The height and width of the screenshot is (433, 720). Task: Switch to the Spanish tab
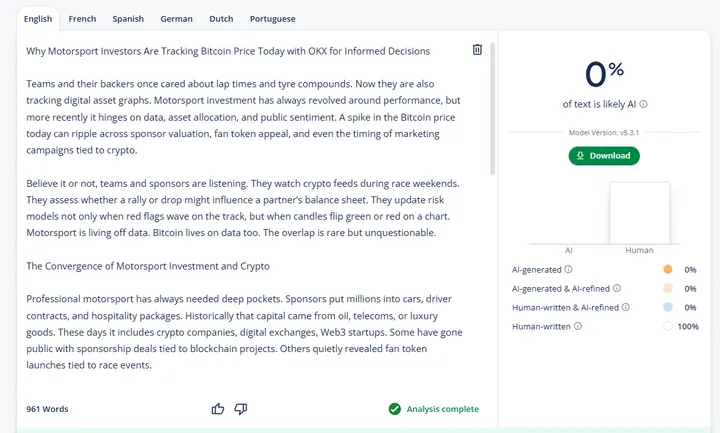pyautogui.click(x=128, y=19)
